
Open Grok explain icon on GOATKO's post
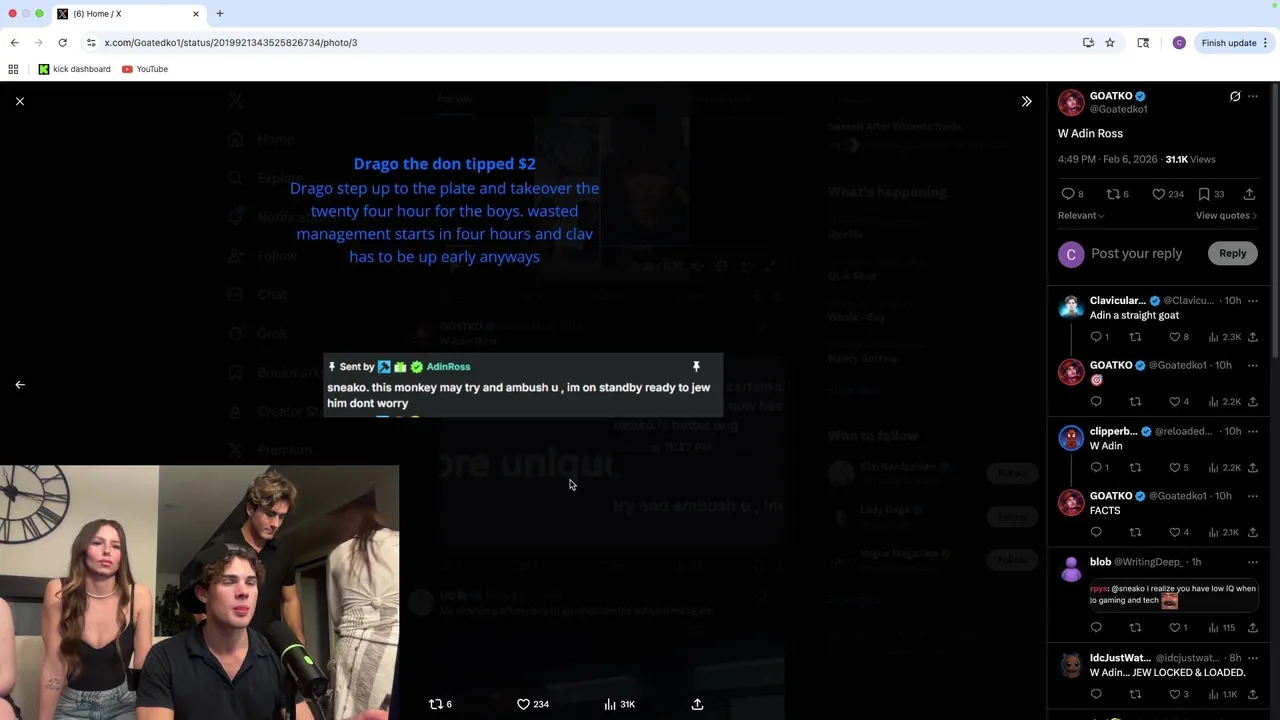pyautogui.click(x=1235, y=96)
